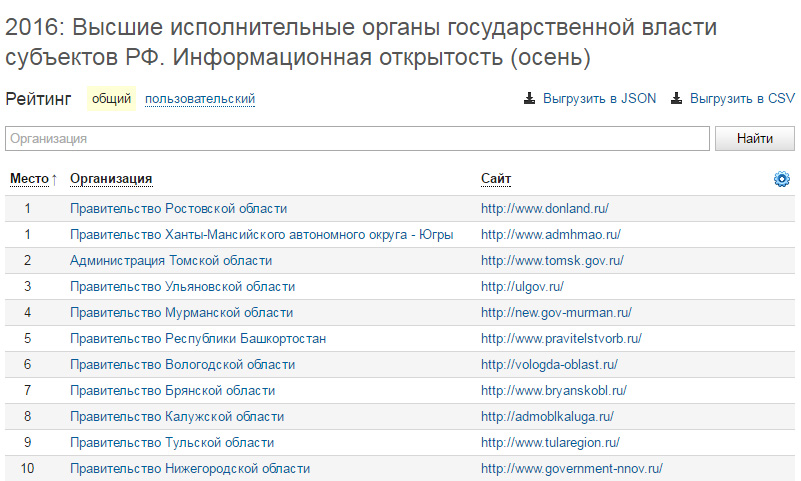Screen dimensions: 801x481
Task: Visit http://www.government-nnov.ru/ site link
Action: 571,469
